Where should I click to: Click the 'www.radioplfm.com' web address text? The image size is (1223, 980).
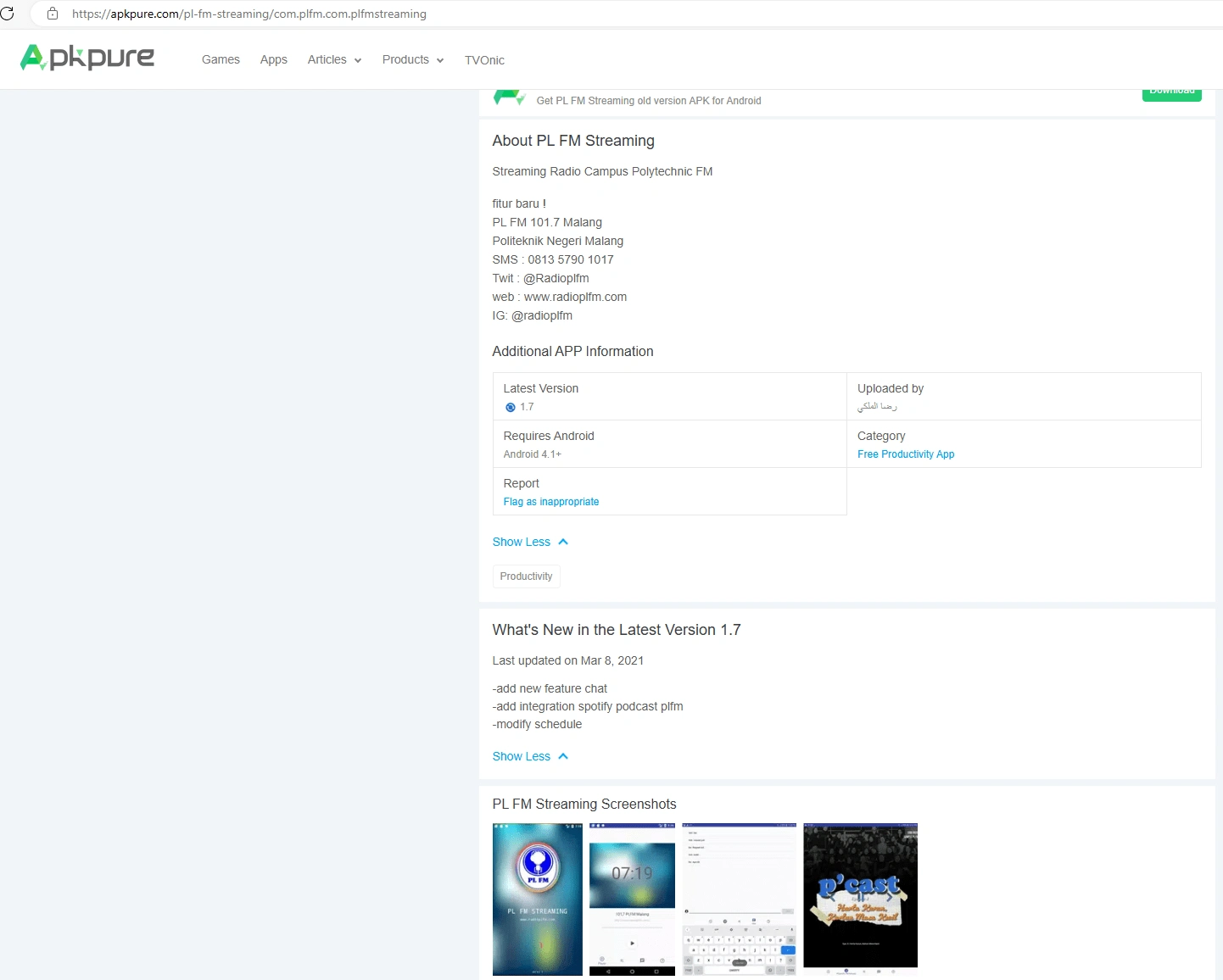[575, 297]
